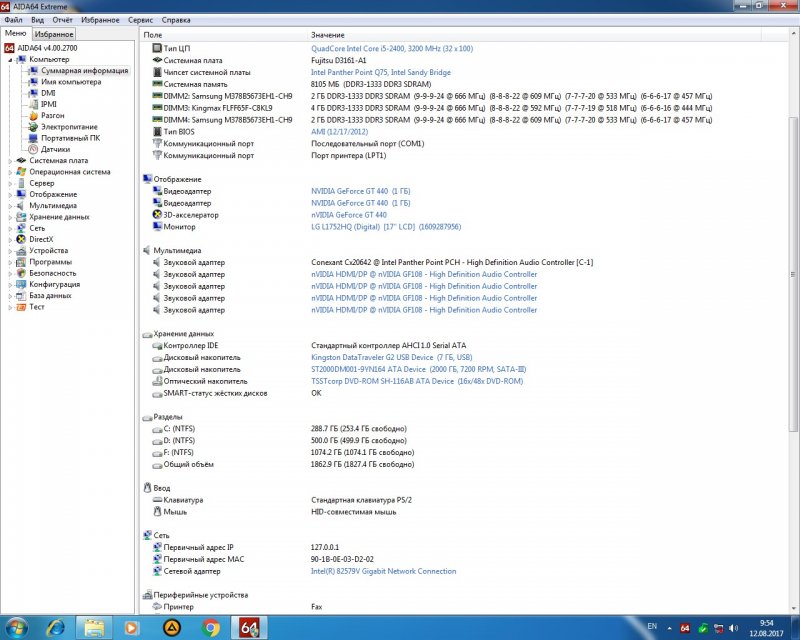Click the Тест icon in the tree
The height and width of the screenshot is (640, 800).
[22, 307]
